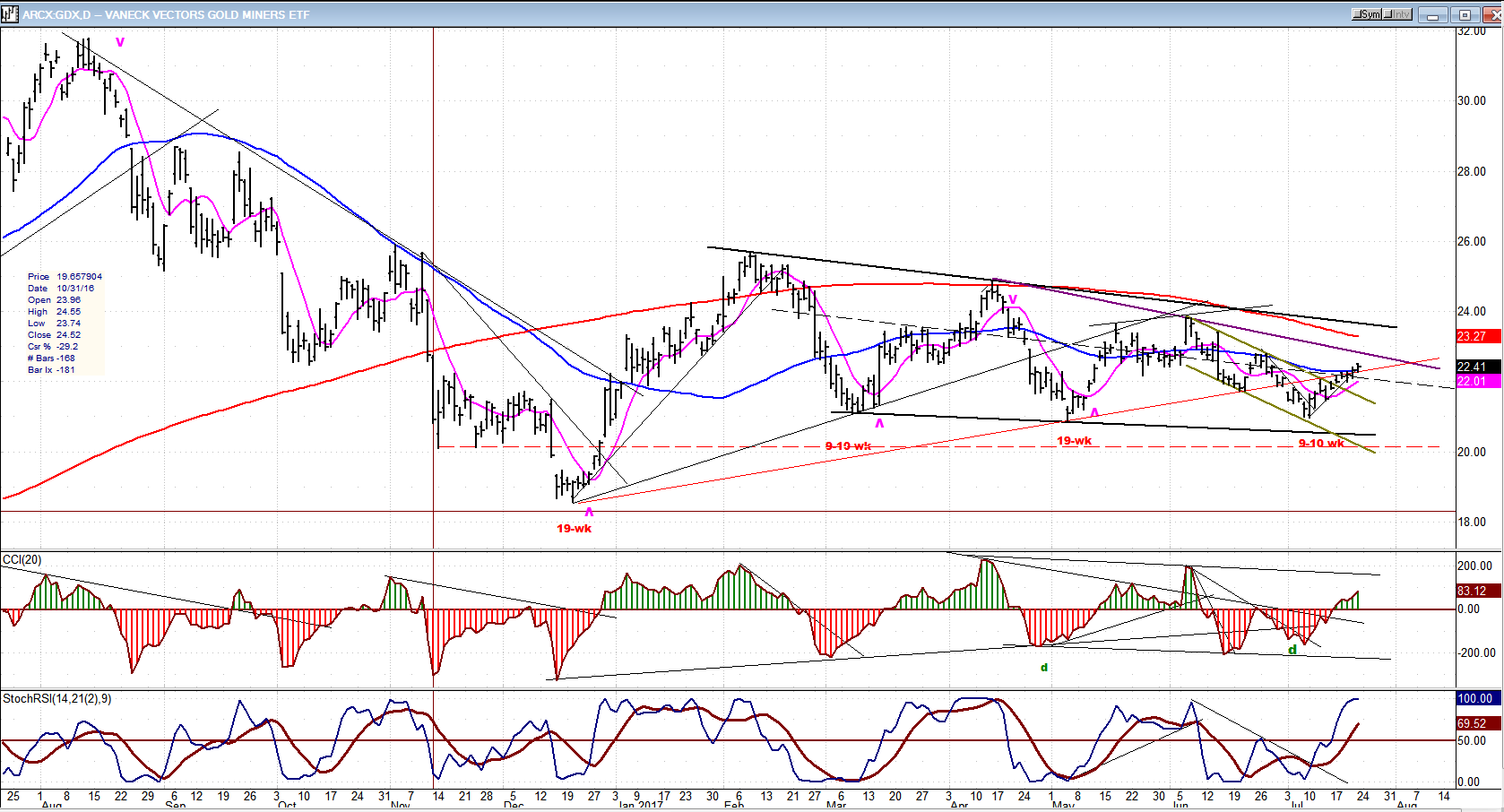Click the red 23.27 price tag
The image size is (1504, 812).
click(1472, 337)
